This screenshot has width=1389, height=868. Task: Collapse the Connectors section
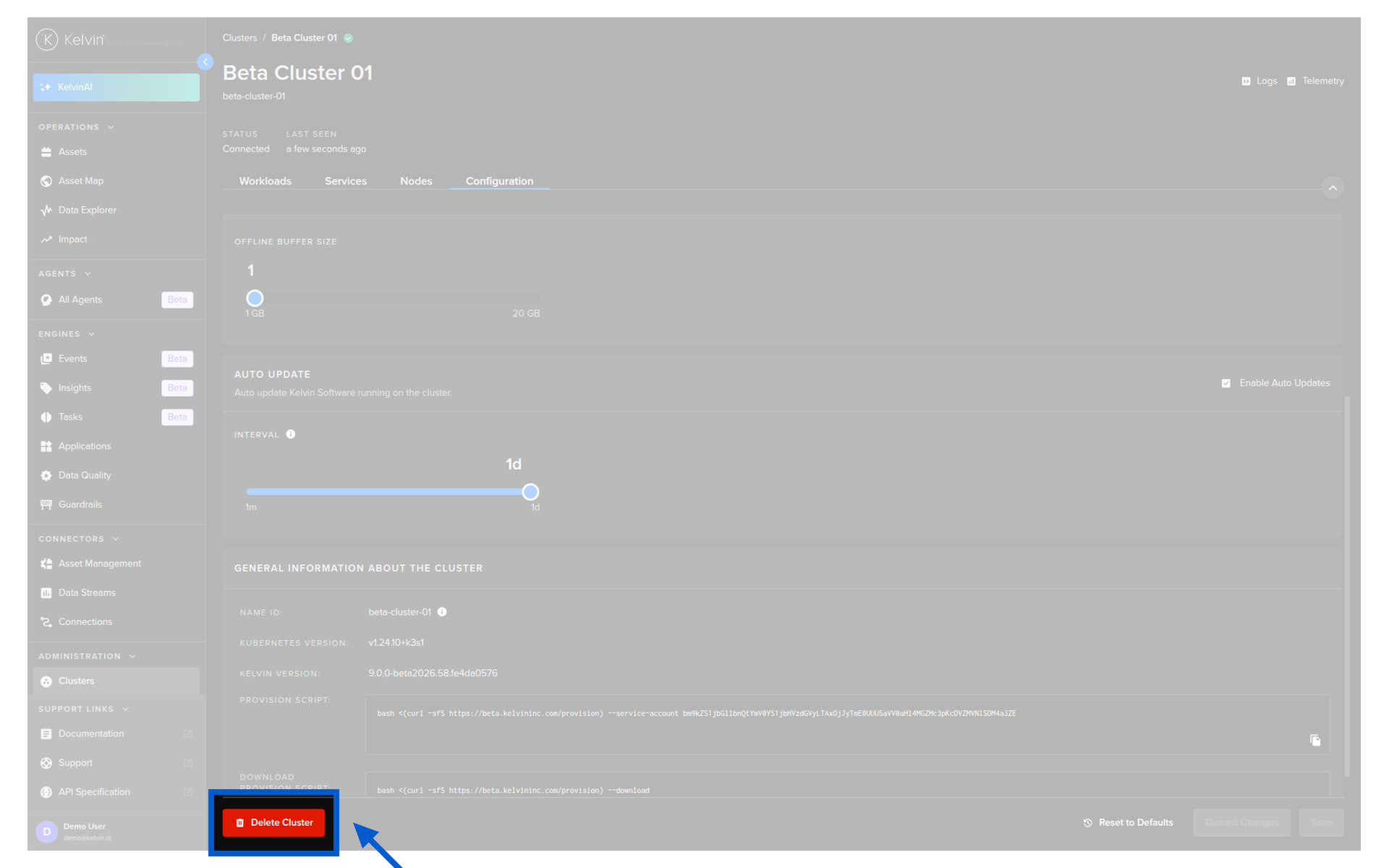click(116, 539)
